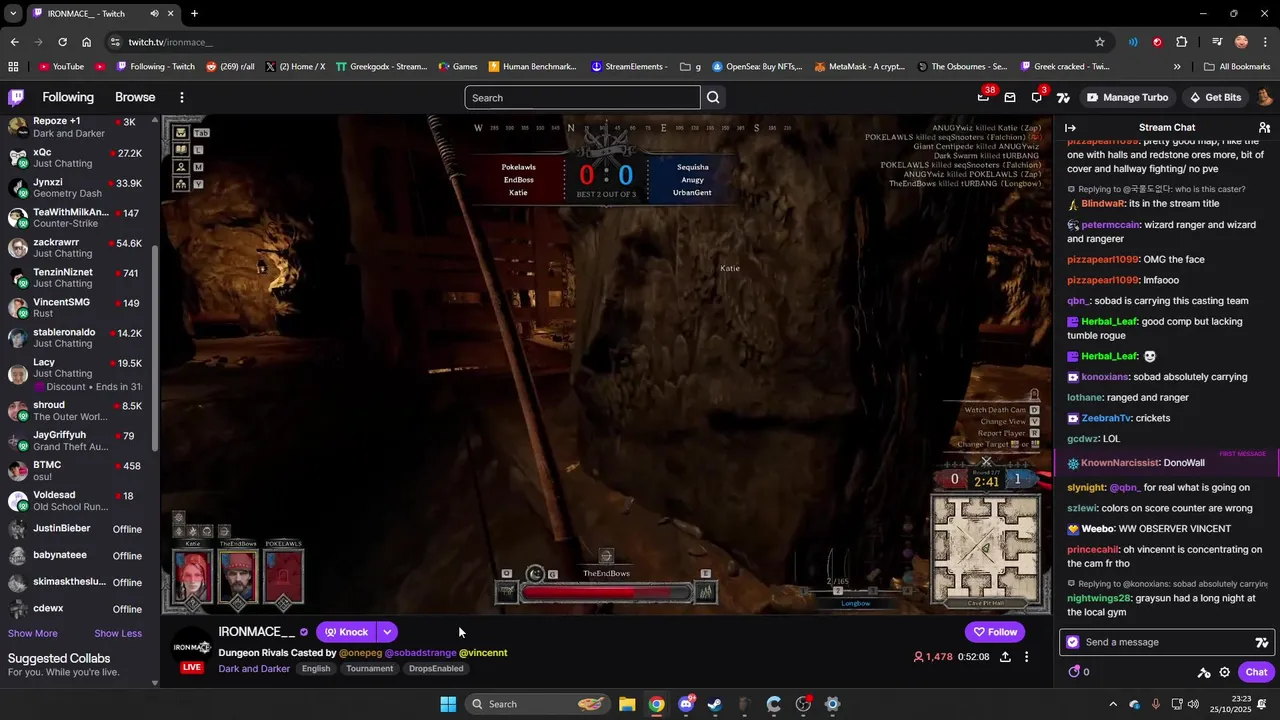Click the Chrome address bar URL
1280x720 pixels.
point(170,42)
